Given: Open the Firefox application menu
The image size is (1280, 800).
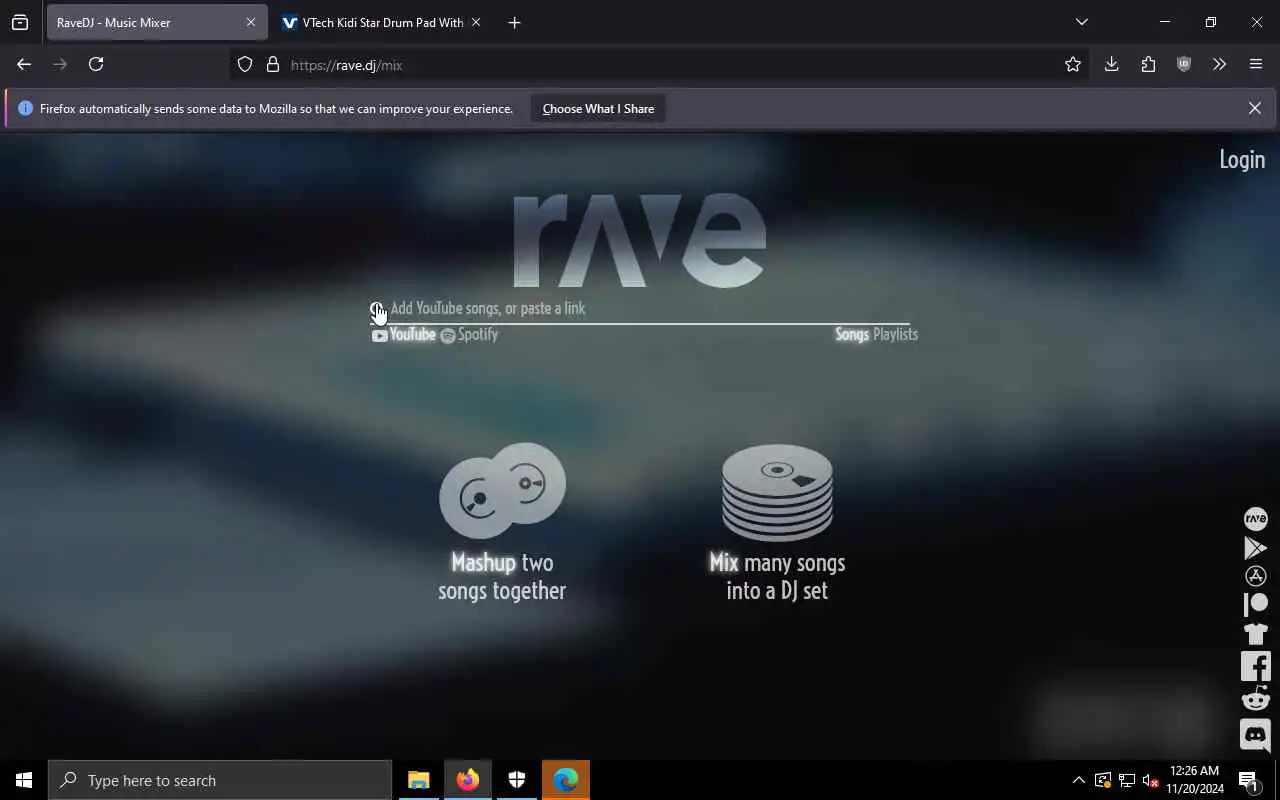Looking at the screenshot, I should [1256, 64].
